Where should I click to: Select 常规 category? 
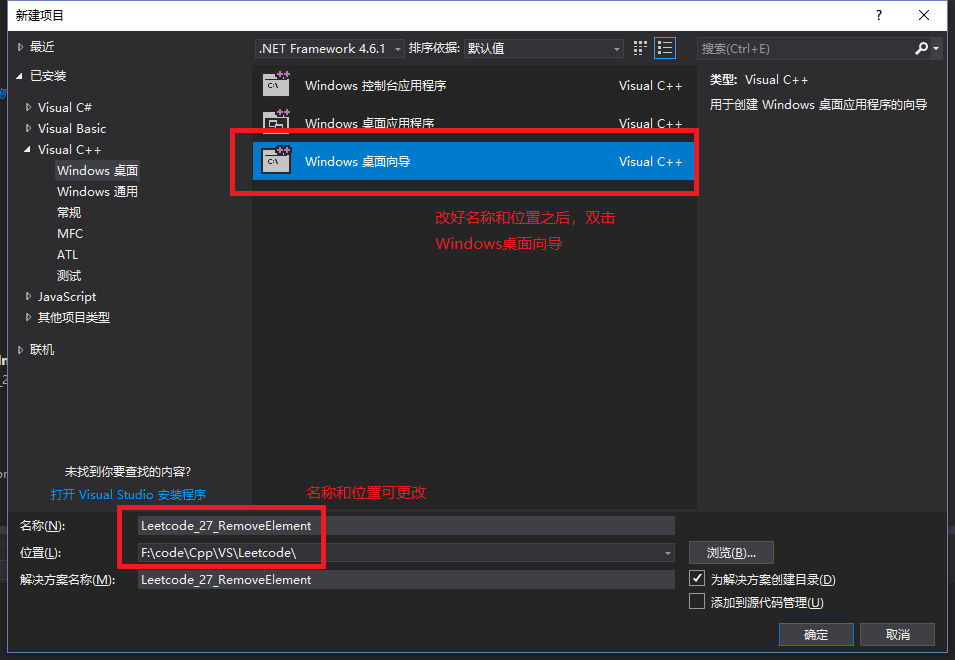pos(69,212)
